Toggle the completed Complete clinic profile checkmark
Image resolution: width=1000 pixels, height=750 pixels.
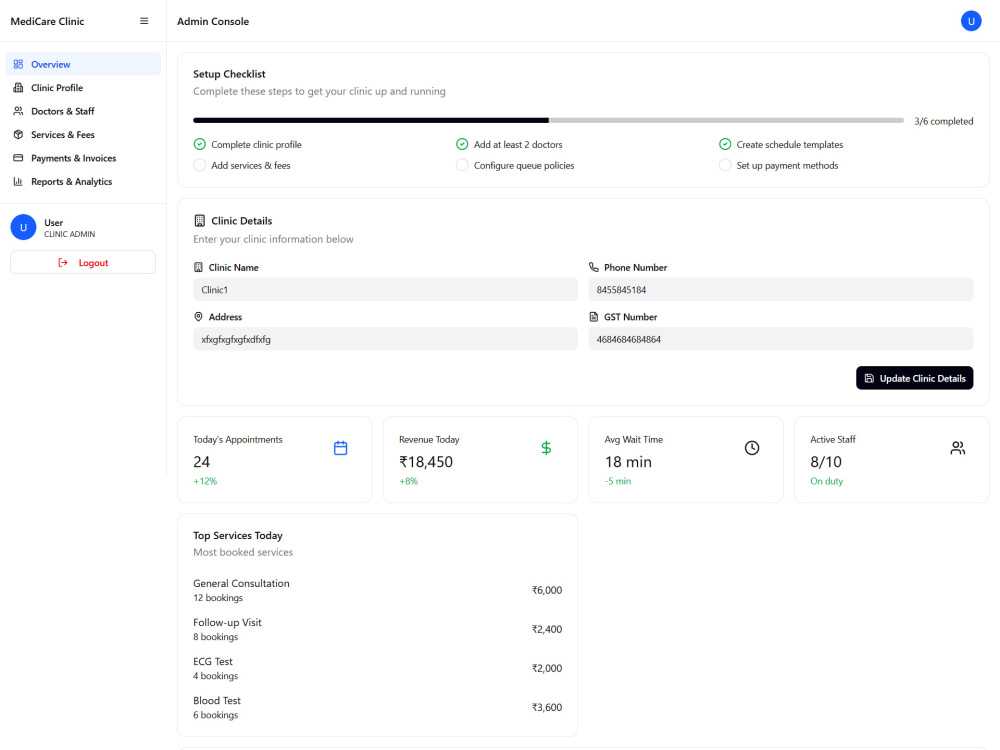click(200, 144)
